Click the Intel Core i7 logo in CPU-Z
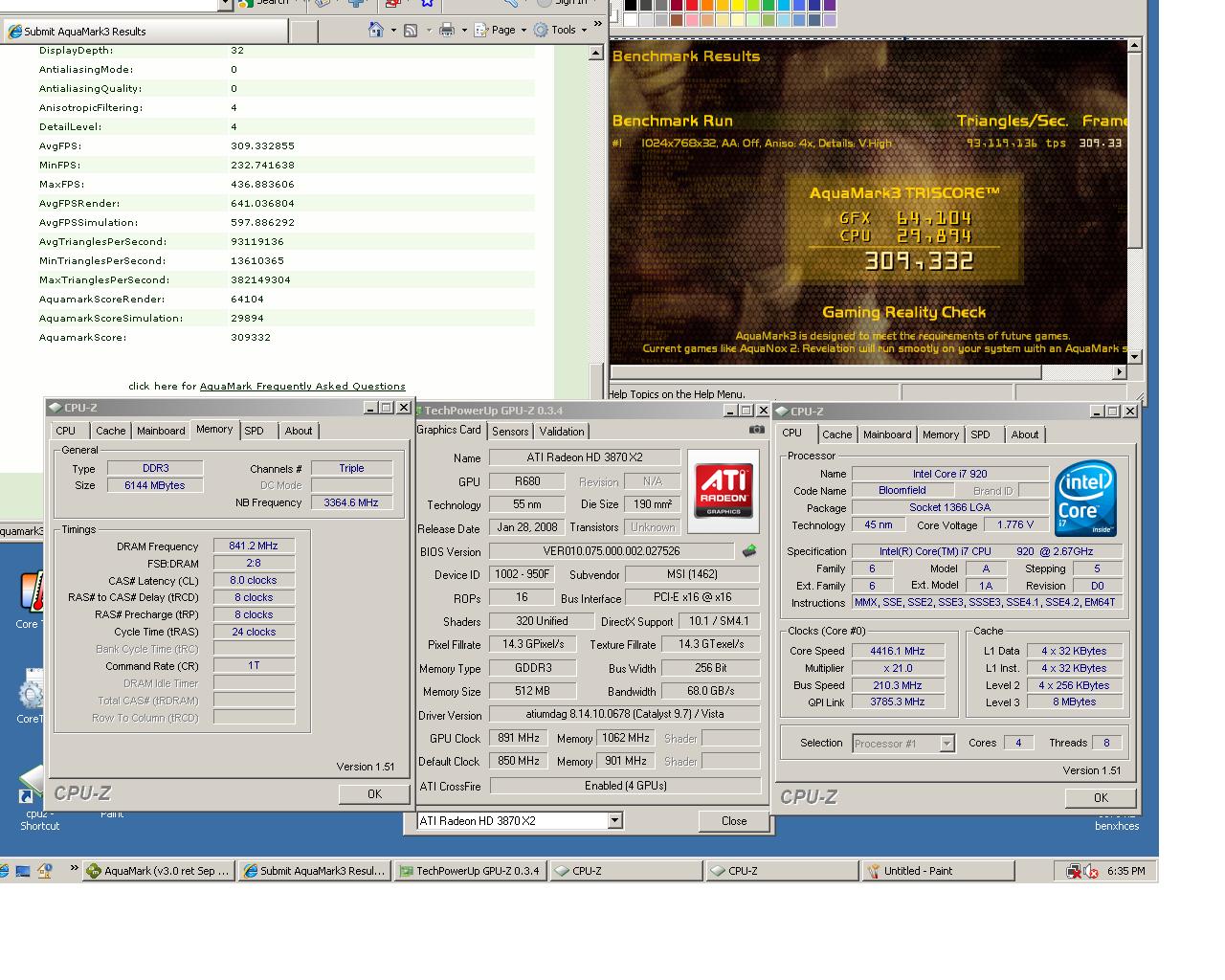The height and width of the screenshot is (980, 1225). coord(1086,499)
